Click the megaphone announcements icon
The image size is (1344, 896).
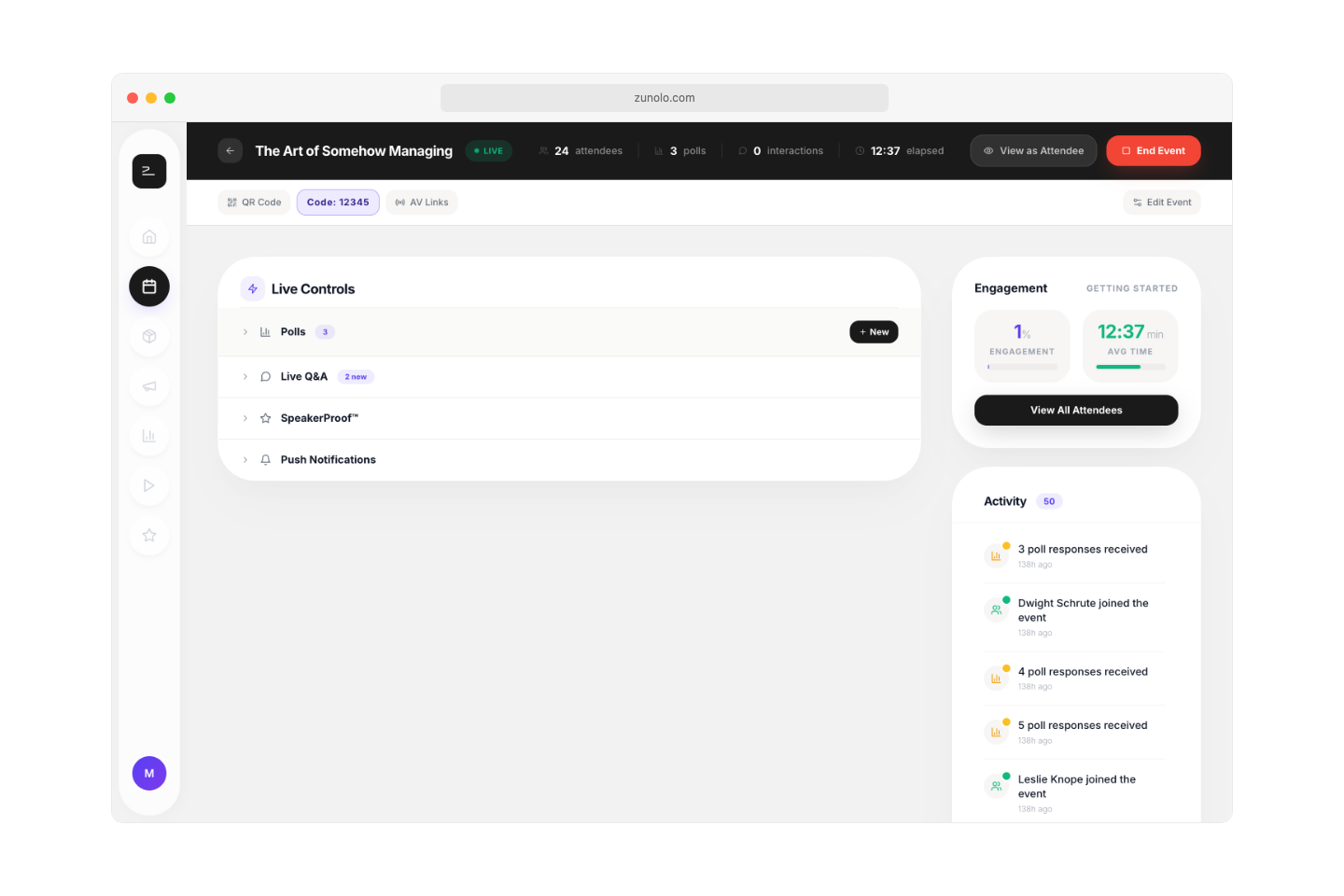[x=149, y=385]
